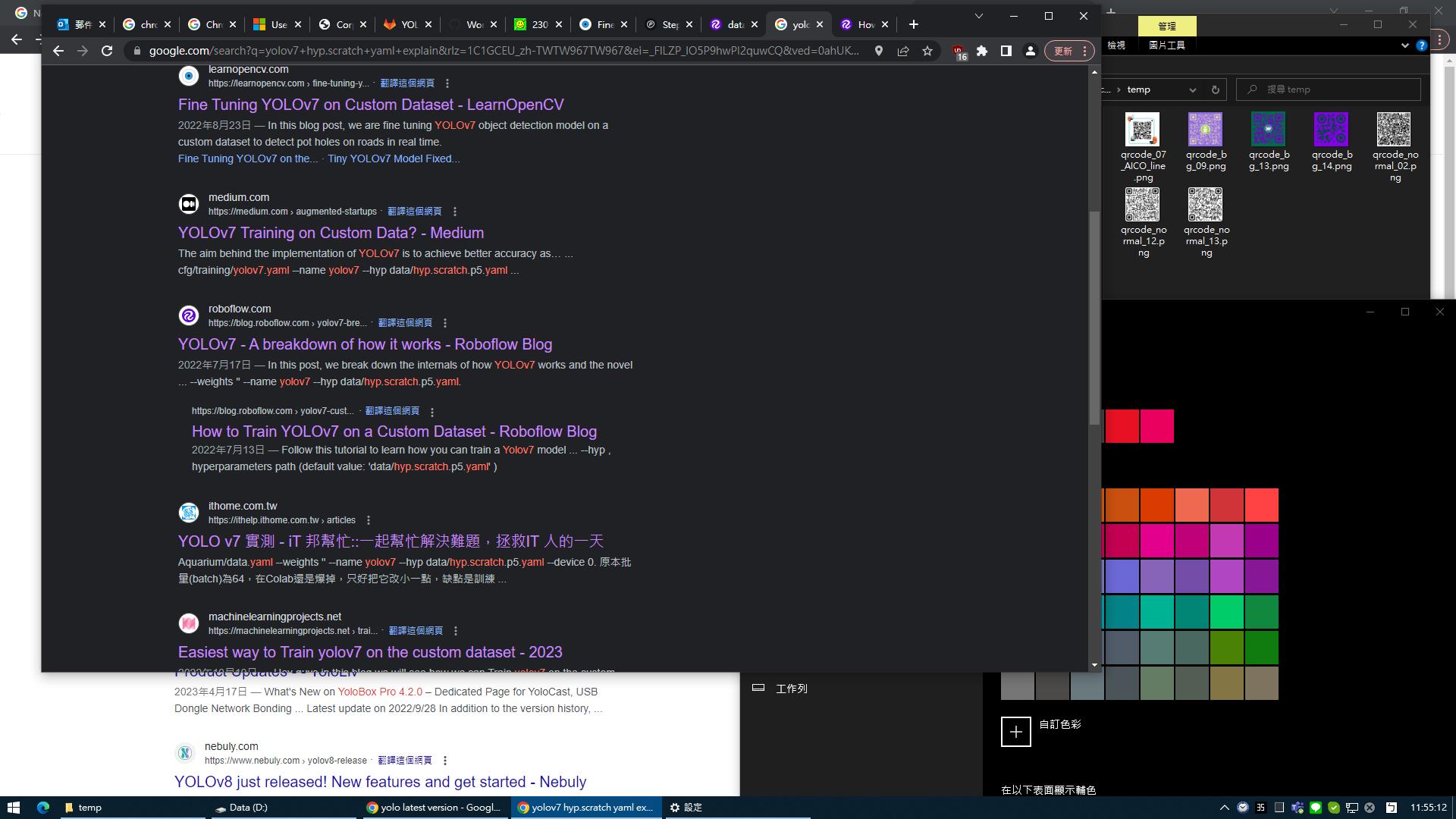Open more options for roboflow.com result
Image resolution: width=1456 pixels, height=819 pixels.
pyautogui.click(x=445, y=323)
